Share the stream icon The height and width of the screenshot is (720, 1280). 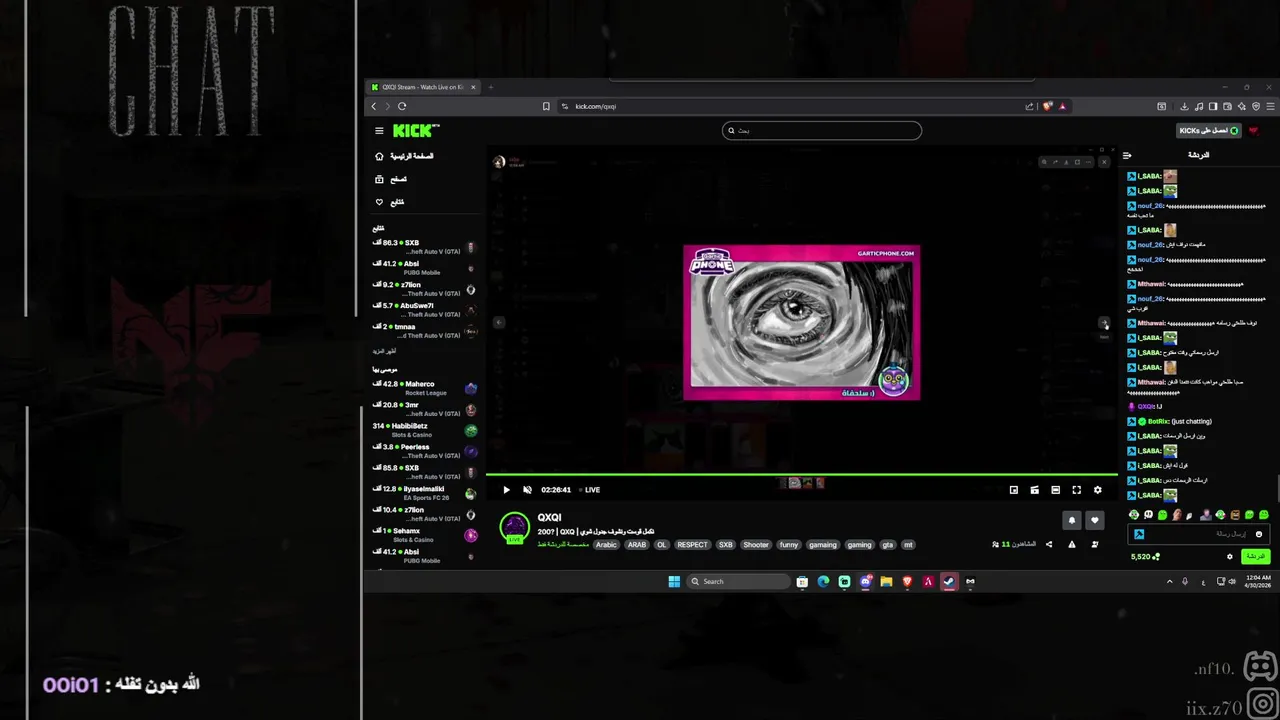1049,545
